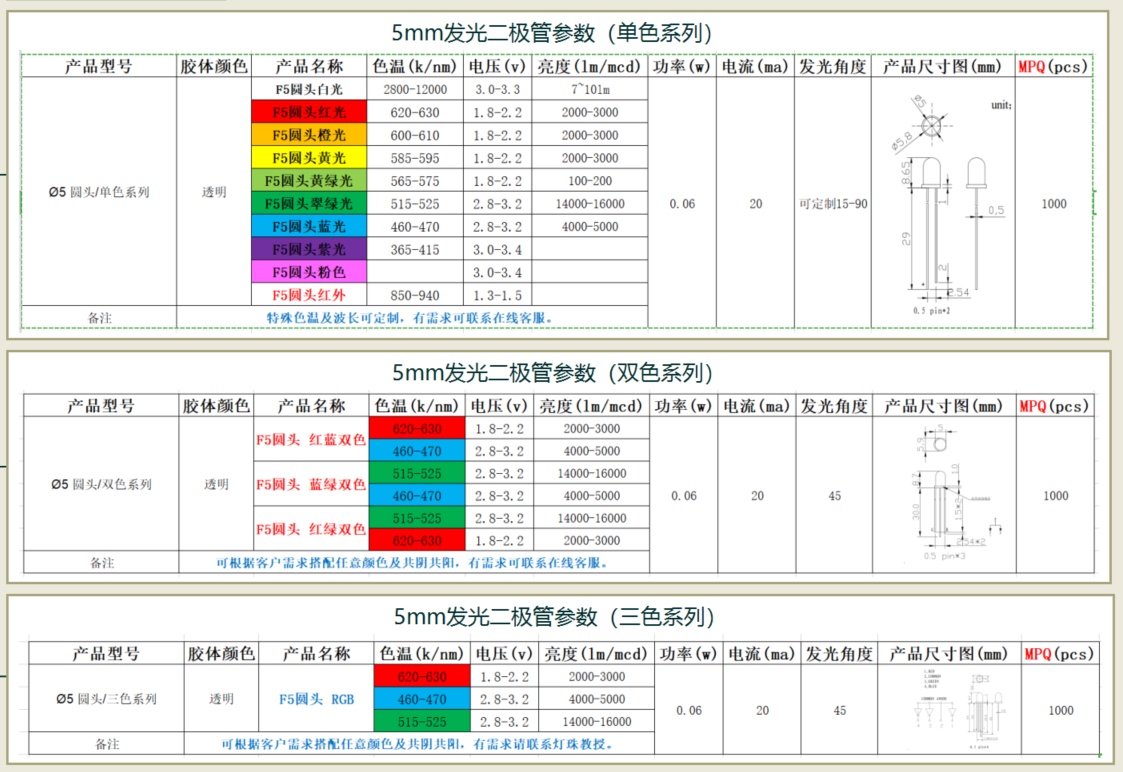Click the F5圆头白光 product name cell
The height and width of the screenshot is (772, 1123).
tap(309, 89)
